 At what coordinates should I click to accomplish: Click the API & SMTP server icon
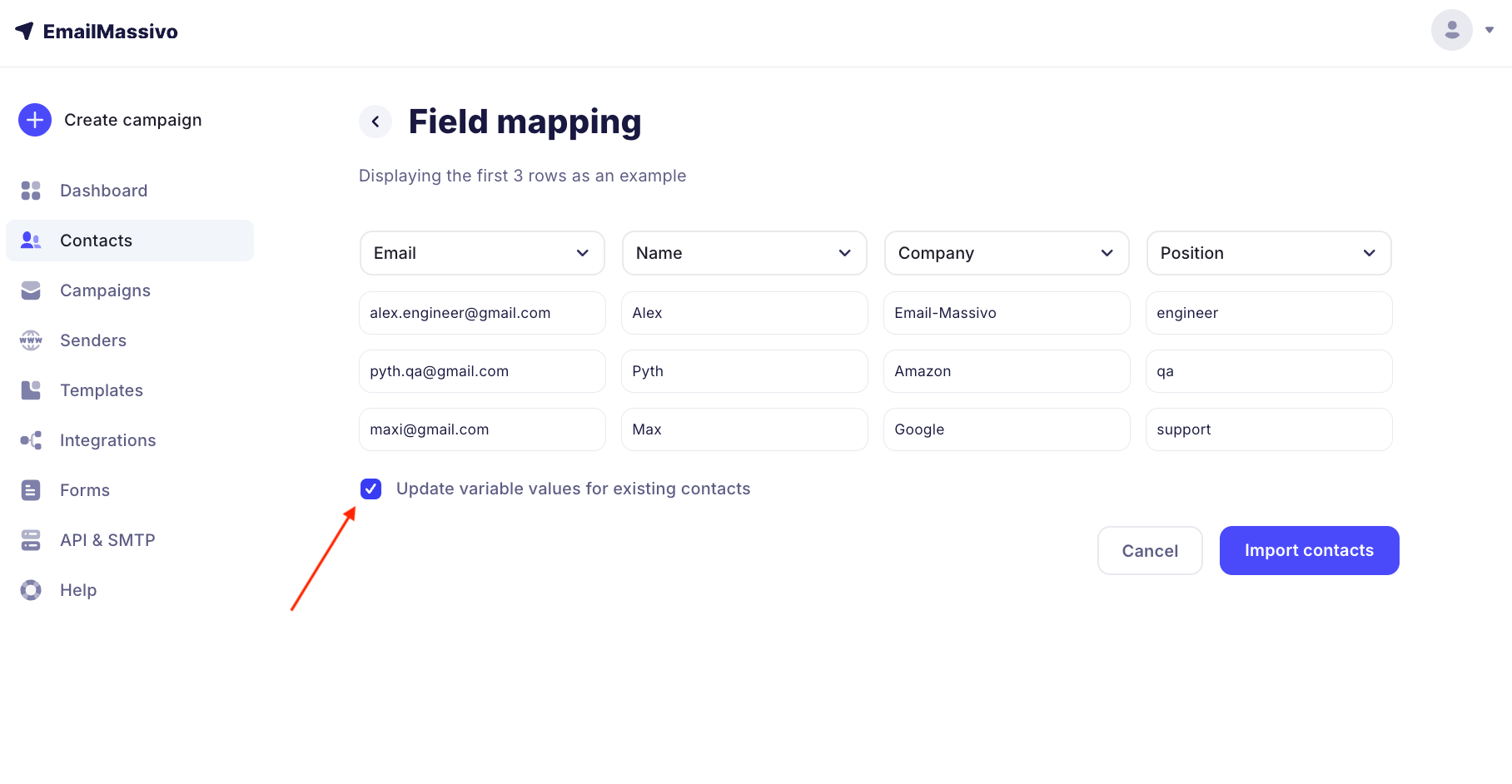31,540
